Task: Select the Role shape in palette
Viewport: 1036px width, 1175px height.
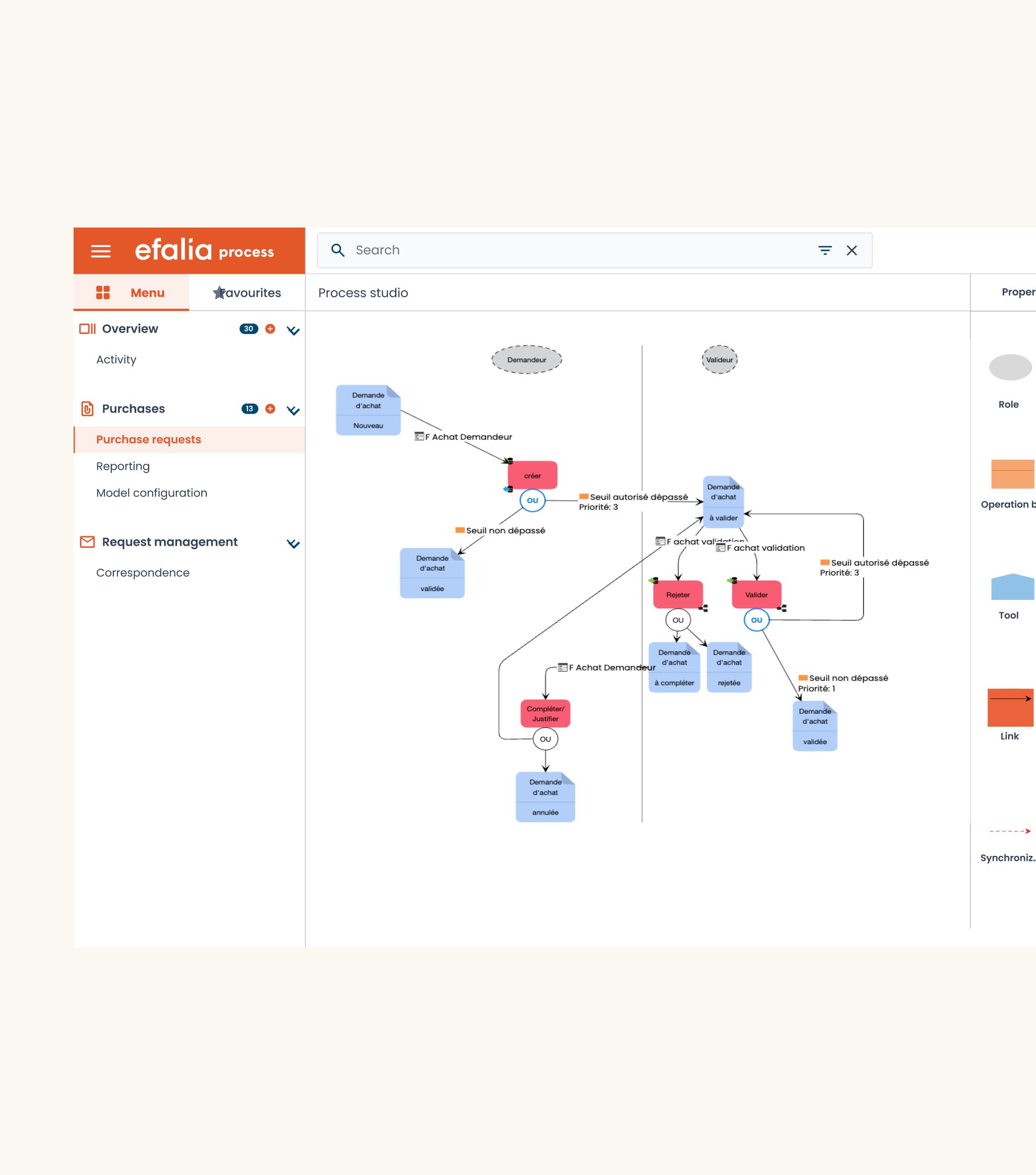Action: [x=1010, y=367]
